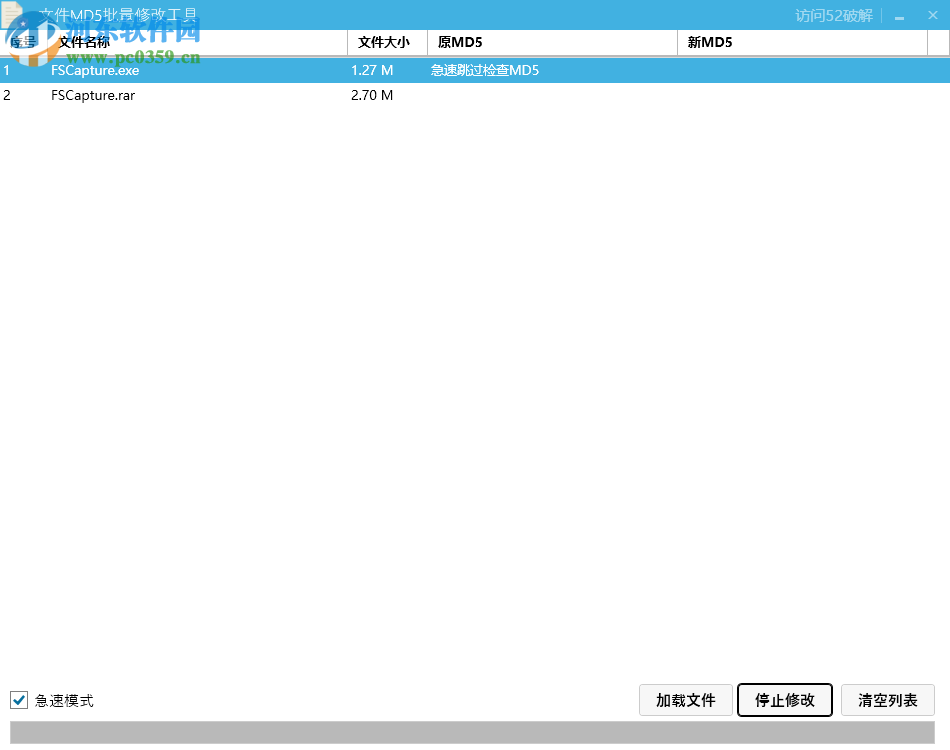The image size is (950, 750).
Task: Click the 2.70 M file size cell
Action: 370,95
